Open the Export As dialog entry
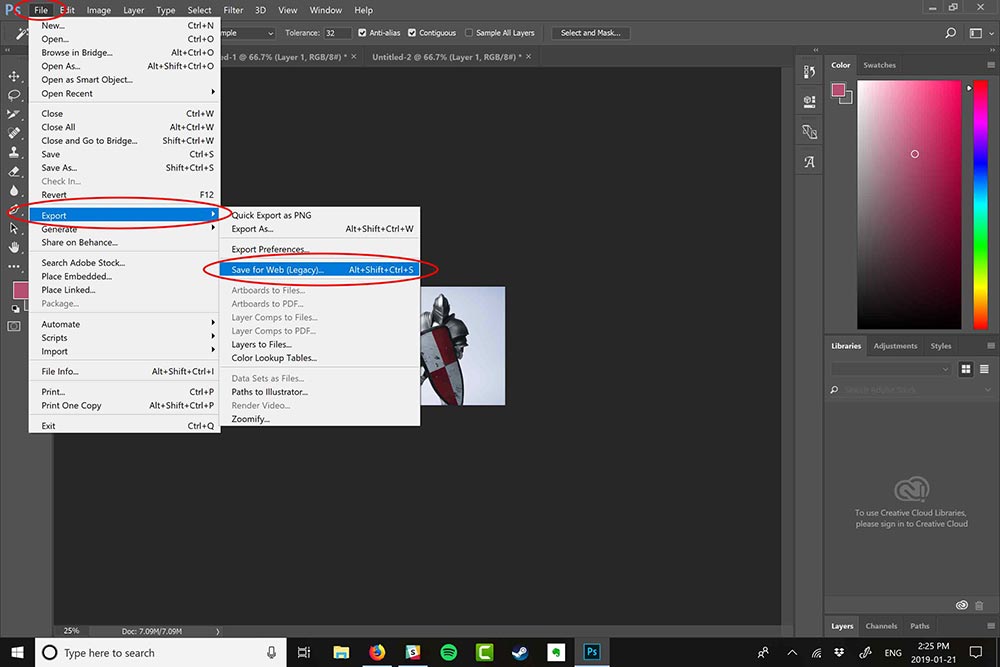The height and width of the screenshot is (667, 1000). click(x=320, y=228)
